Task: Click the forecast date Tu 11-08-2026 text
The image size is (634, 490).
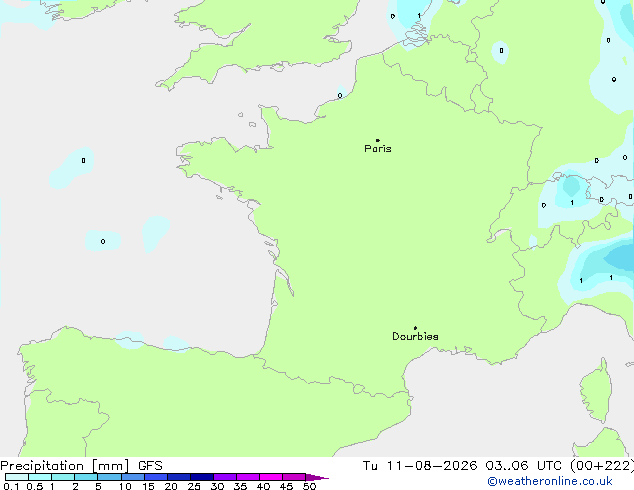Action: (x=420, y=466)
